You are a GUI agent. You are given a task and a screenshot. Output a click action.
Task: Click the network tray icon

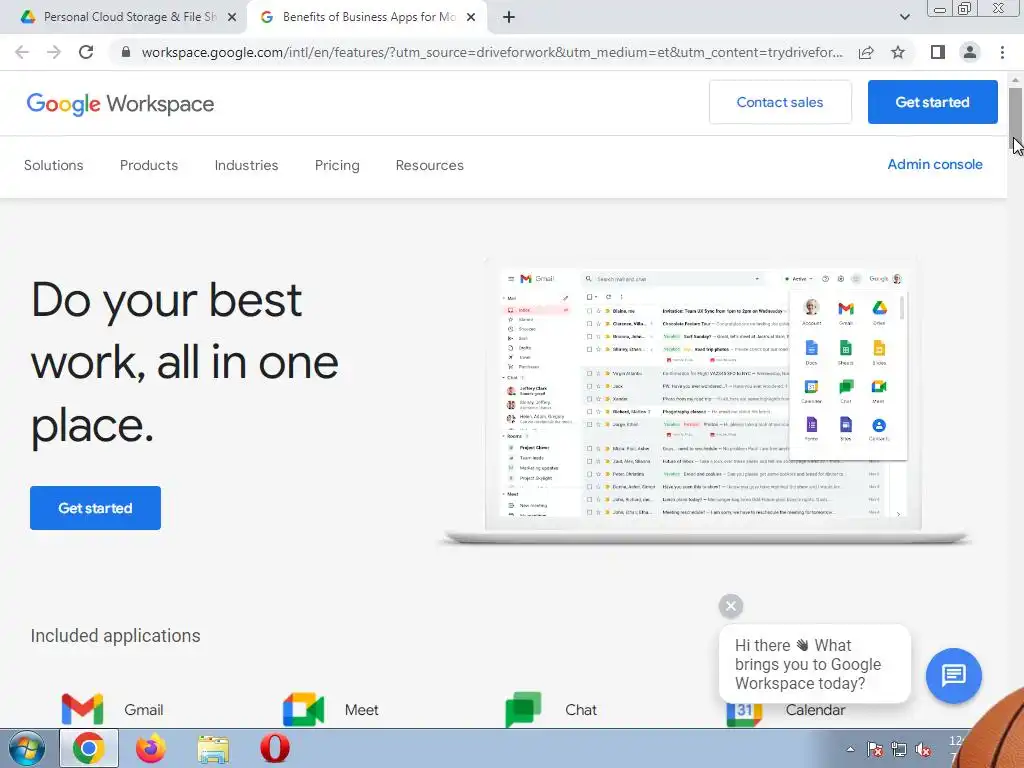pyautogui.click(x=899, y=749)
